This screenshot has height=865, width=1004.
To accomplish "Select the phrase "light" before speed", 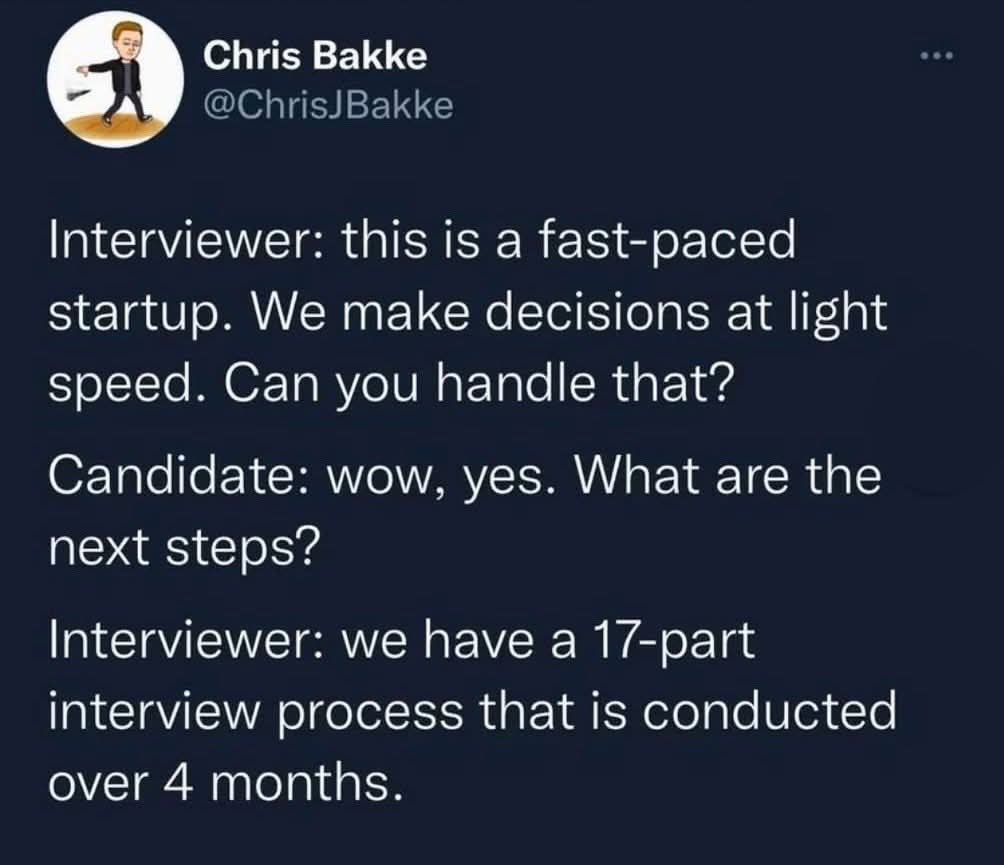I will pyautogui.click(x=843, y=314).
